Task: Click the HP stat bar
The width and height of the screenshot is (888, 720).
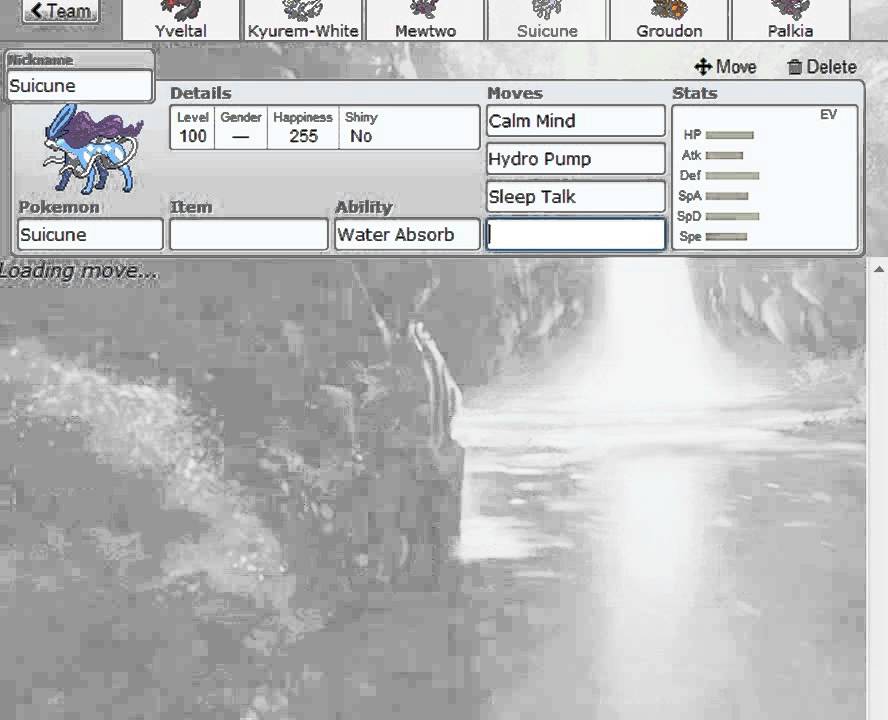Action: click(729, 135)
